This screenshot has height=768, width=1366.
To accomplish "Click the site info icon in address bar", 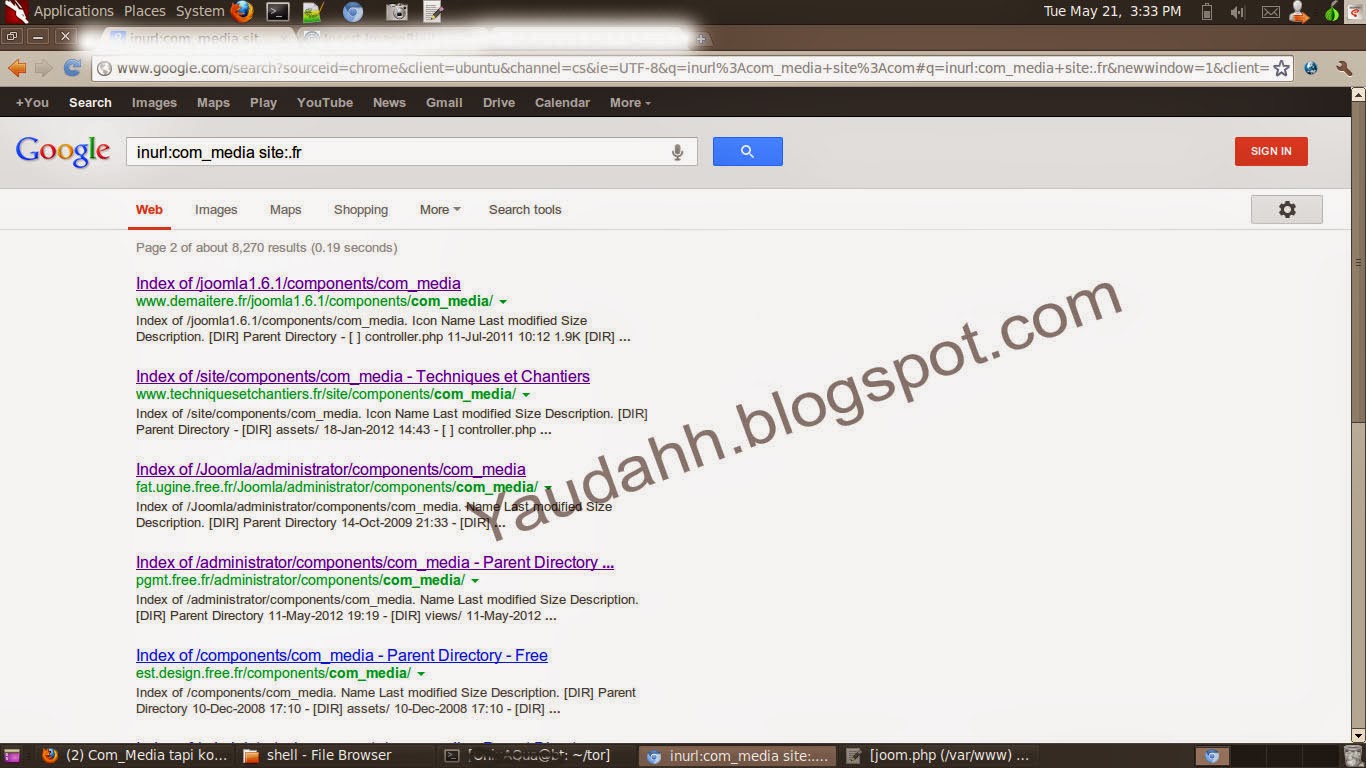I will pyautogui.click(x=104, y=68).
